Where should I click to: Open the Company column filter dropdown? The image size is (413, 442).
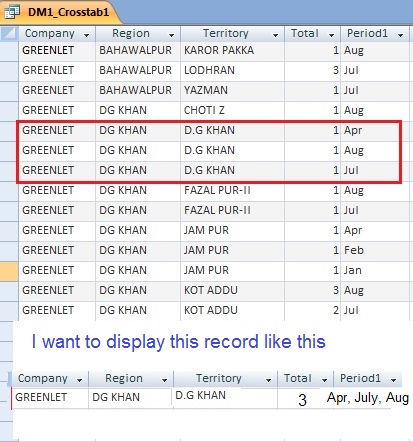pyautogui.click(x=87, y=35)
